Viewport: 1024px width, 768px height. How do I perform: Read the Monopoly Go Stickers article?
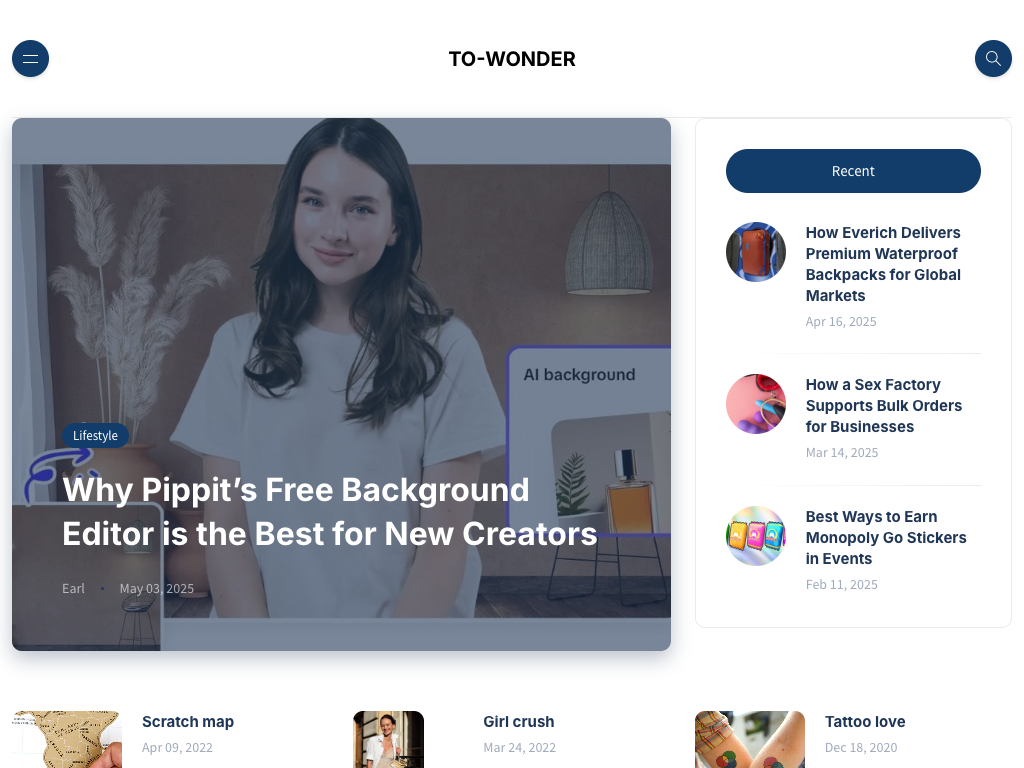click(x=886, y=537)
